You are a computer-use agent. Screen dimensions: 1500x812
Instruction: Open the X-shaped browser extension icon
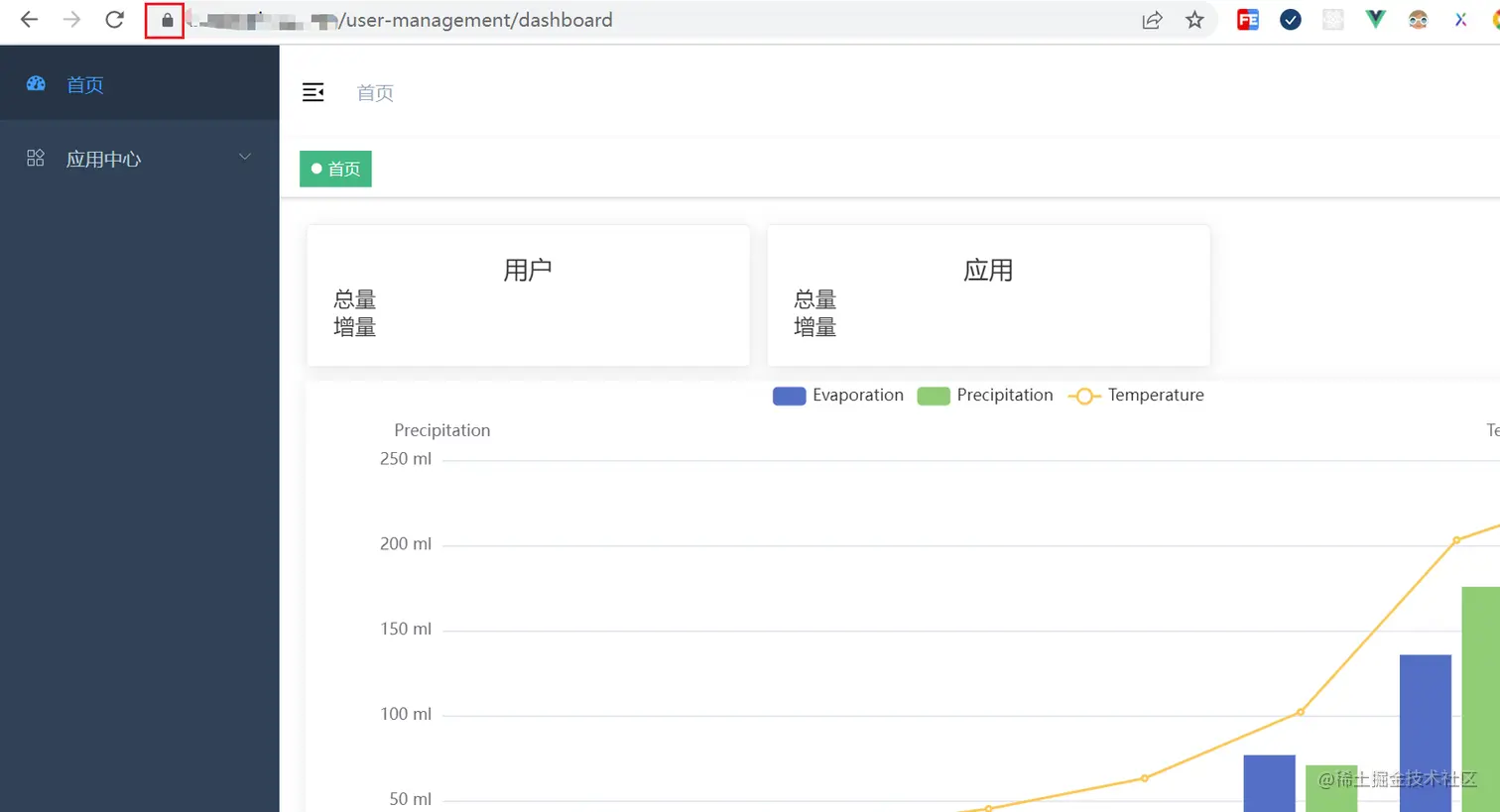click(1460, 19)
